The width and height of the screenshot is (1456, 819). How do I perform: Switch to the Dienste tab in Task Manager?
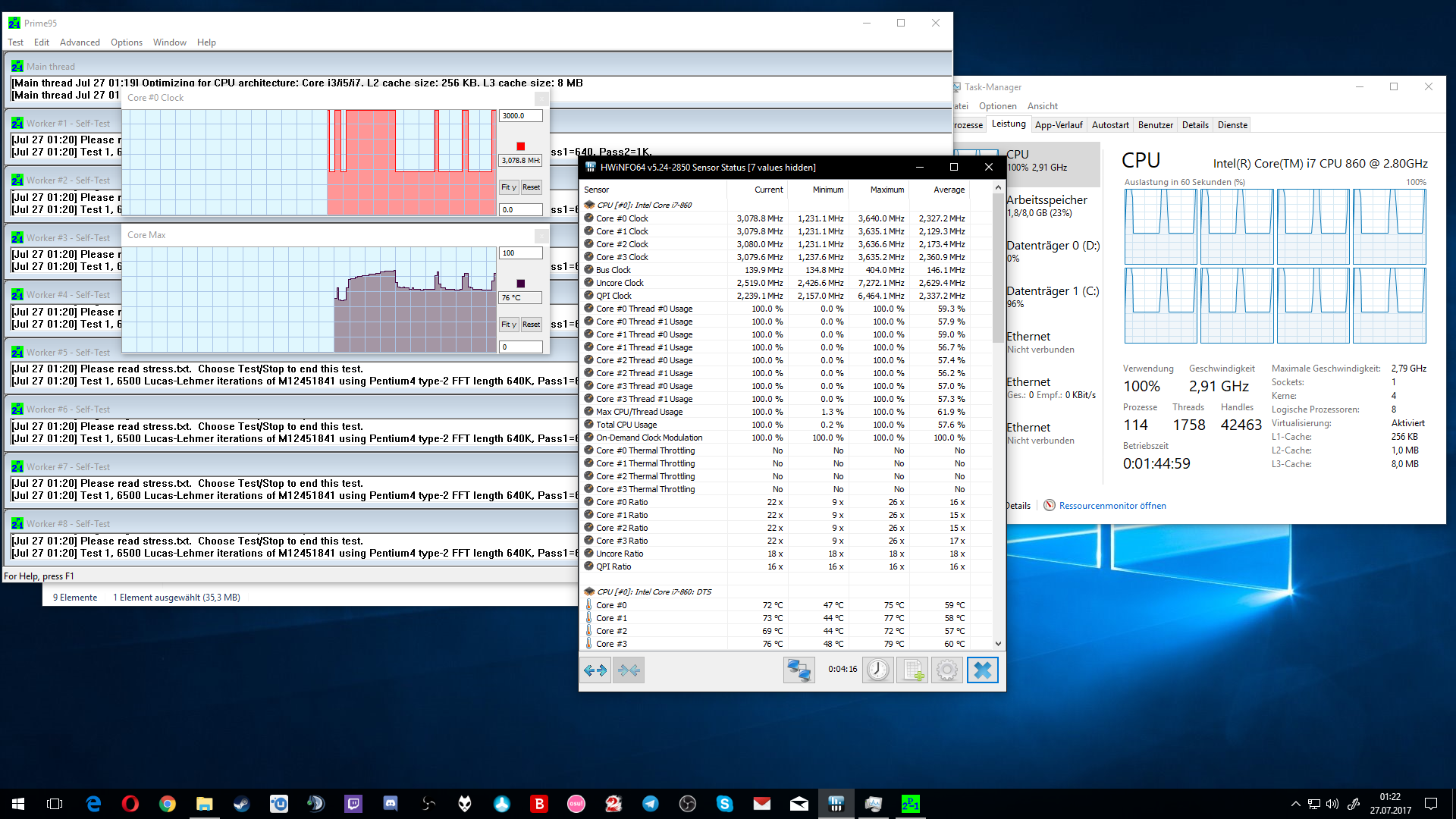(x=1232, y=125)
